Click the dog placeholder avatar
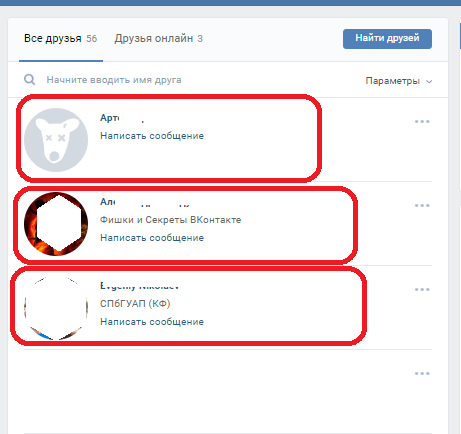Screen dimensions: 461x434 click(56, 140)
